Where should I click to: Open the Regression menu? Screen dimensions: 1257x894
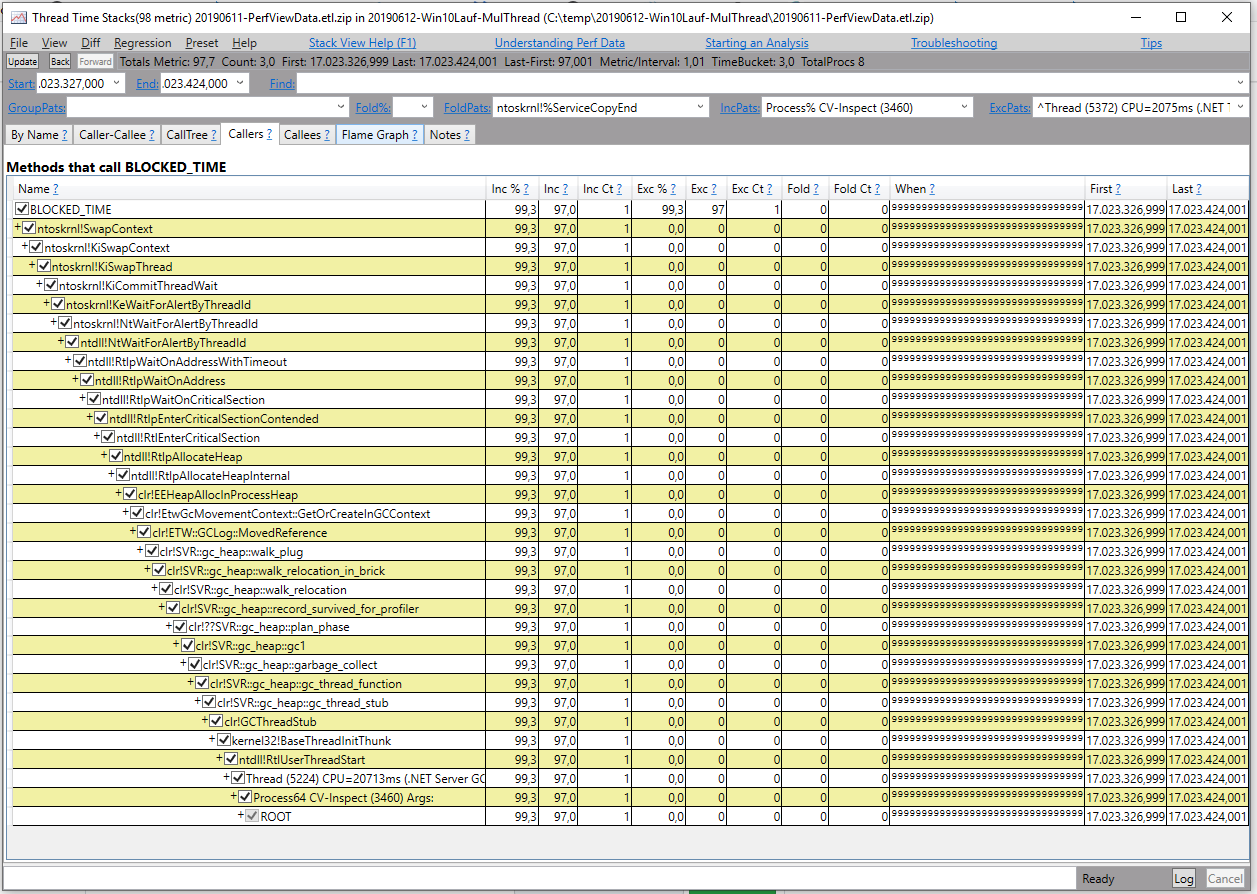[143, 43]
